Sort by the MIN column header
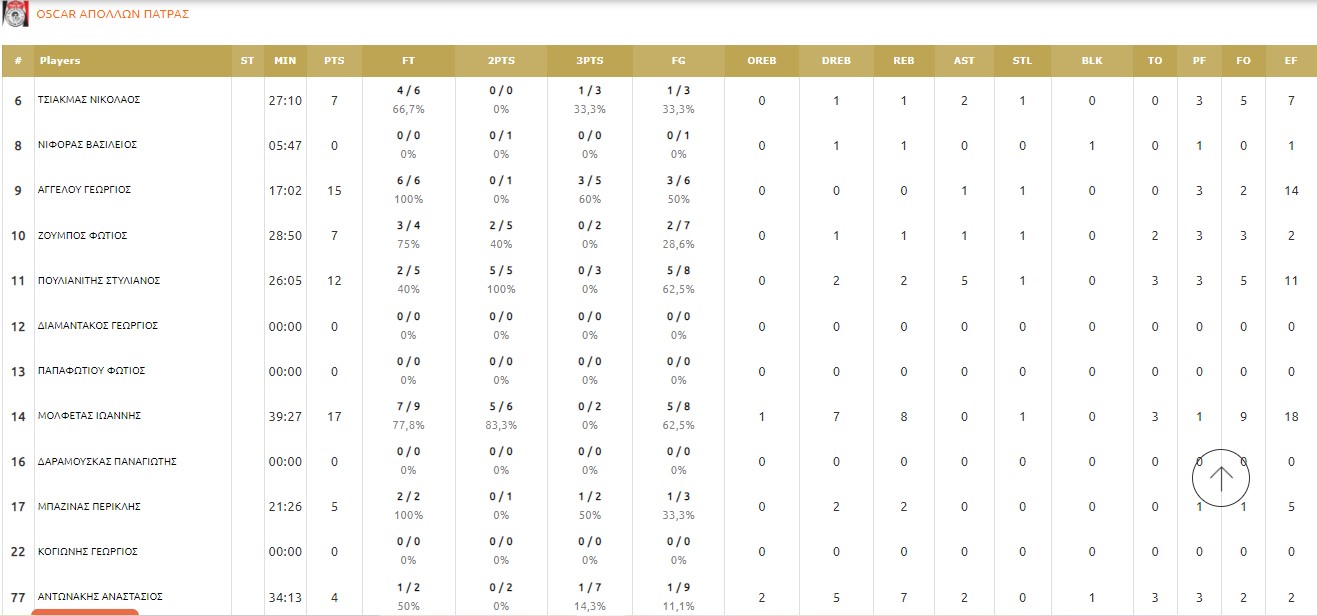Screen dimensions: 1317x616 [x=285, y=61]
